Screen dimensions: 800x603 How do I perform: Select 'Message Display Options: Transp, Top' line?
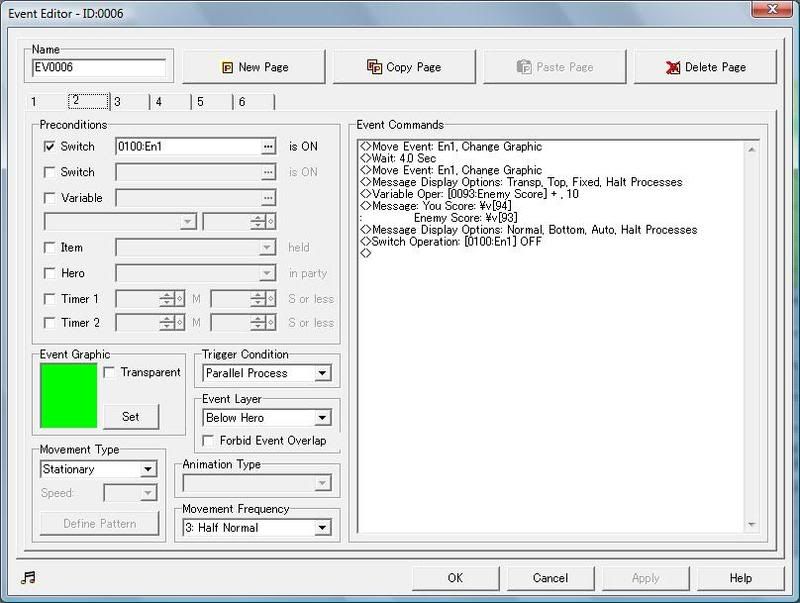pos(521,182)
